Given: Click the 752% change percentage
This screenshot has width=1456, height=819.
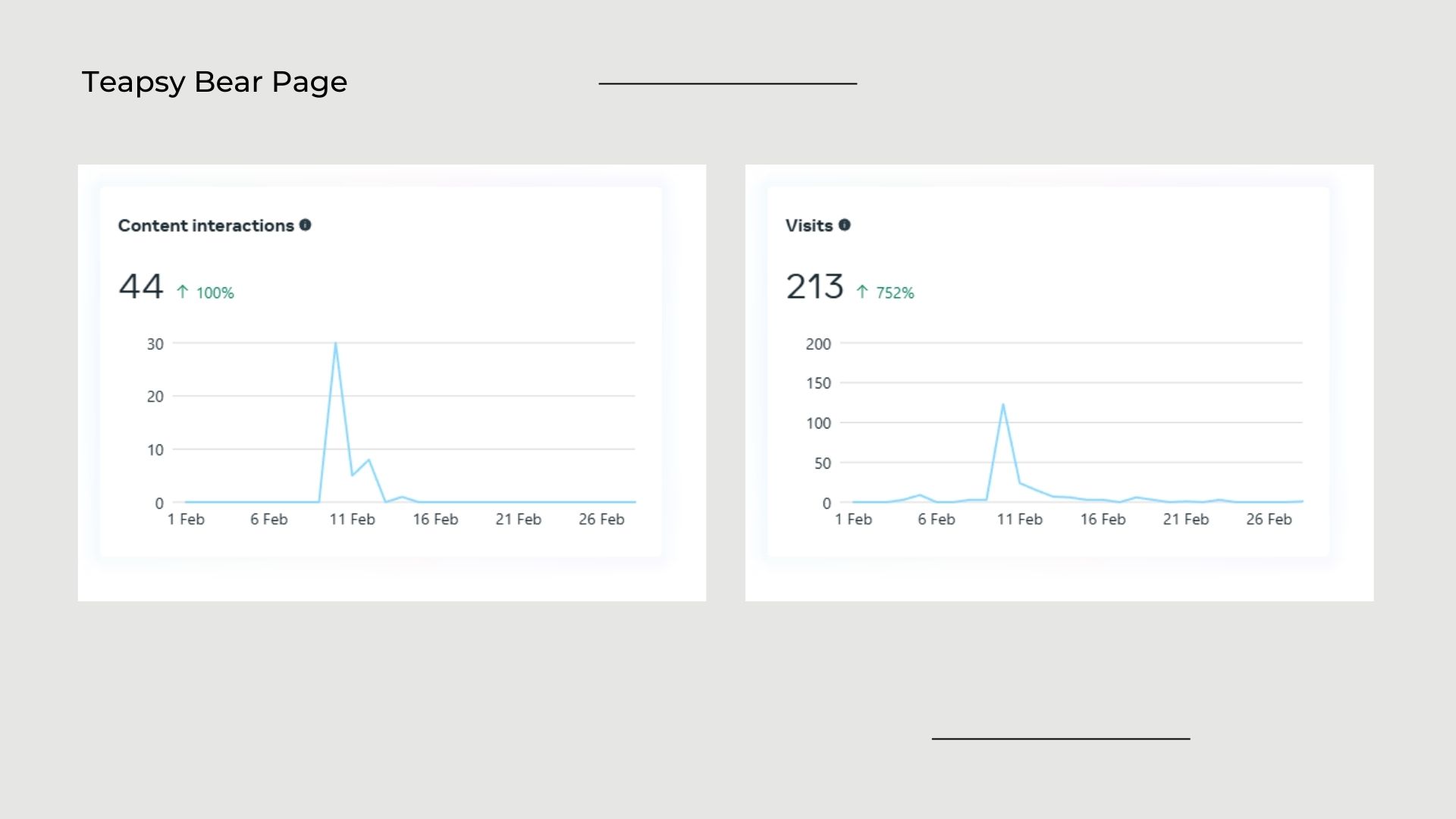Looking at the screenshot, I should coord(895,293).
